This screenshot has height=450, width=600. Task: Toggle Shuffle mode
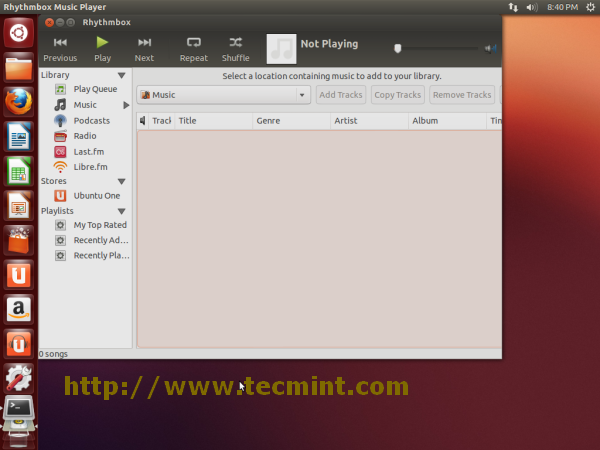pyautogui.click(x=236, y=50)
